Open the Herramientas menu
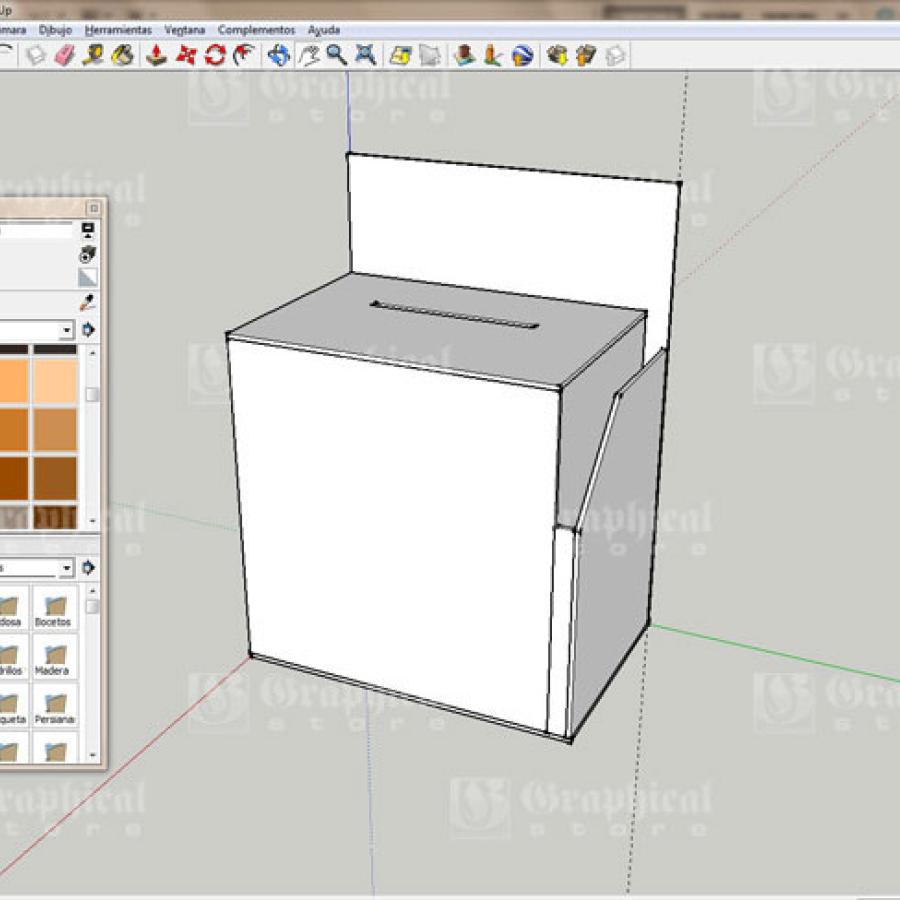The width and height of the screenshot is (900, 900). (x=118, y=30)
